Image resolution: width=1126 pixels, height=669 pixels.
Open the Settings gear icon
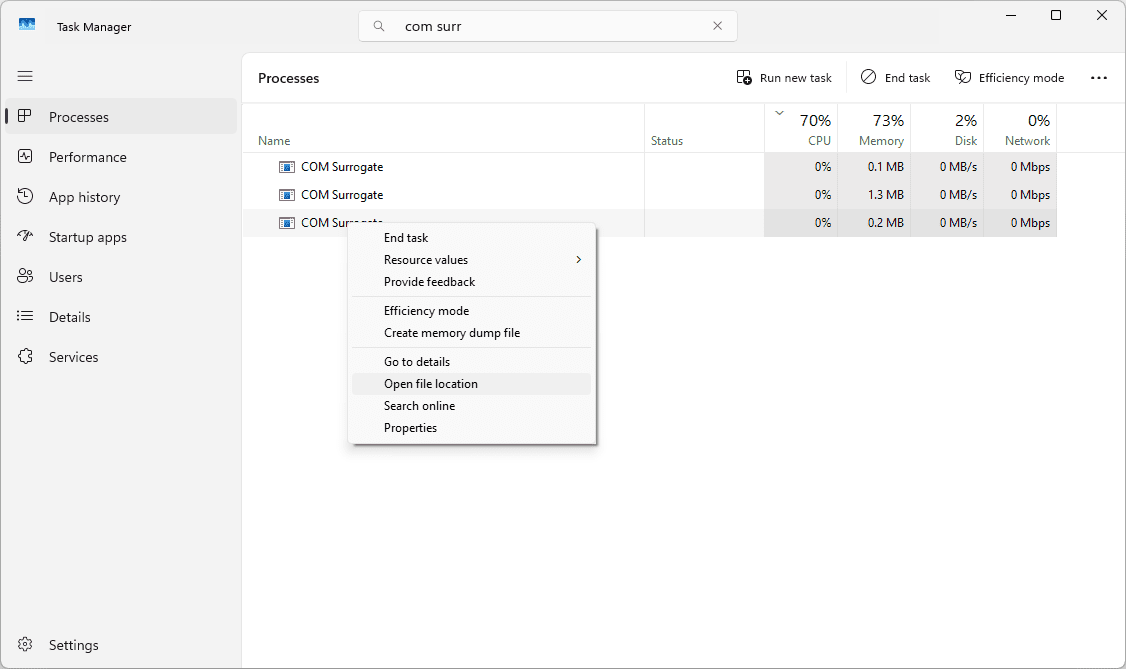(x=25, y=645)
